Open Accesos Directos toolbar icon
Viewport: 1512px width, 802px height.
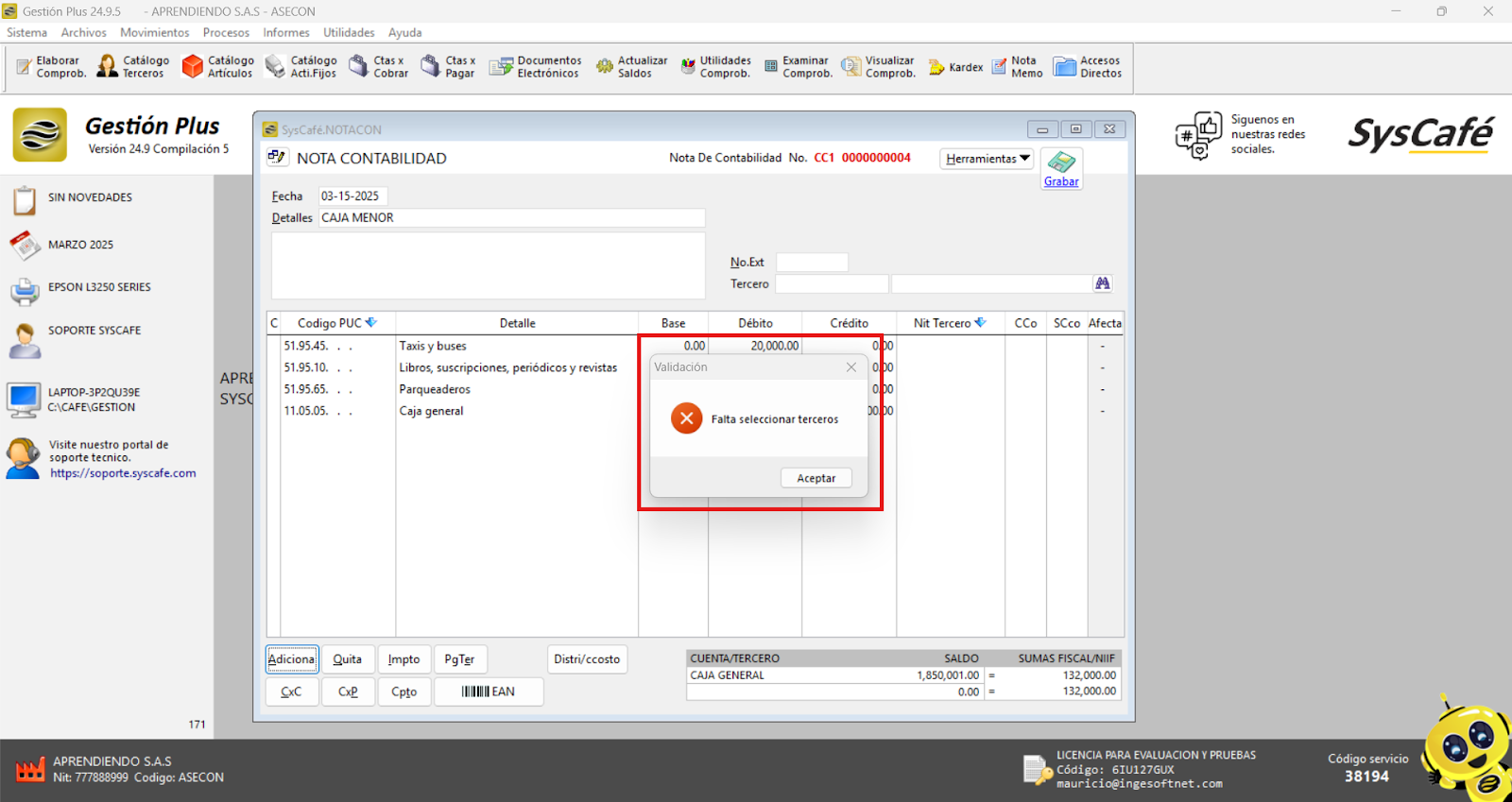coord(1088,66)
